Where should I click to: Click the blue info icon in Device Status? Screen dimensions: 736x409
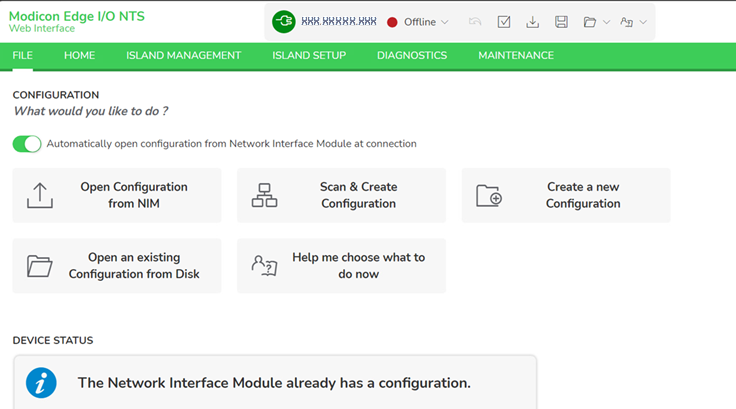(41, 383)
